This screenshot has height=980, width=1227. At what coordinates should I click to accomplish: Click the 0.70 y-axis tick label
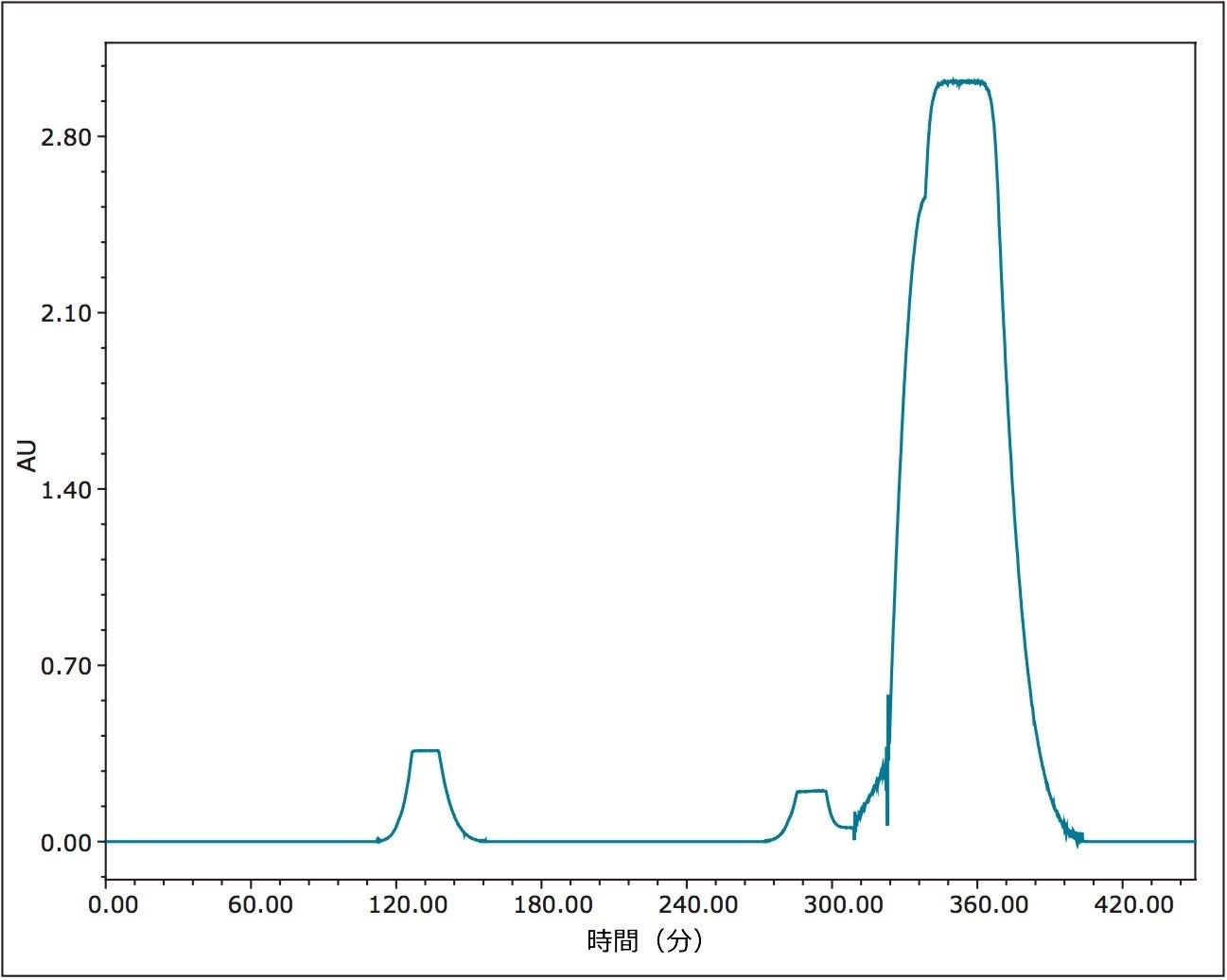[66, 666]
